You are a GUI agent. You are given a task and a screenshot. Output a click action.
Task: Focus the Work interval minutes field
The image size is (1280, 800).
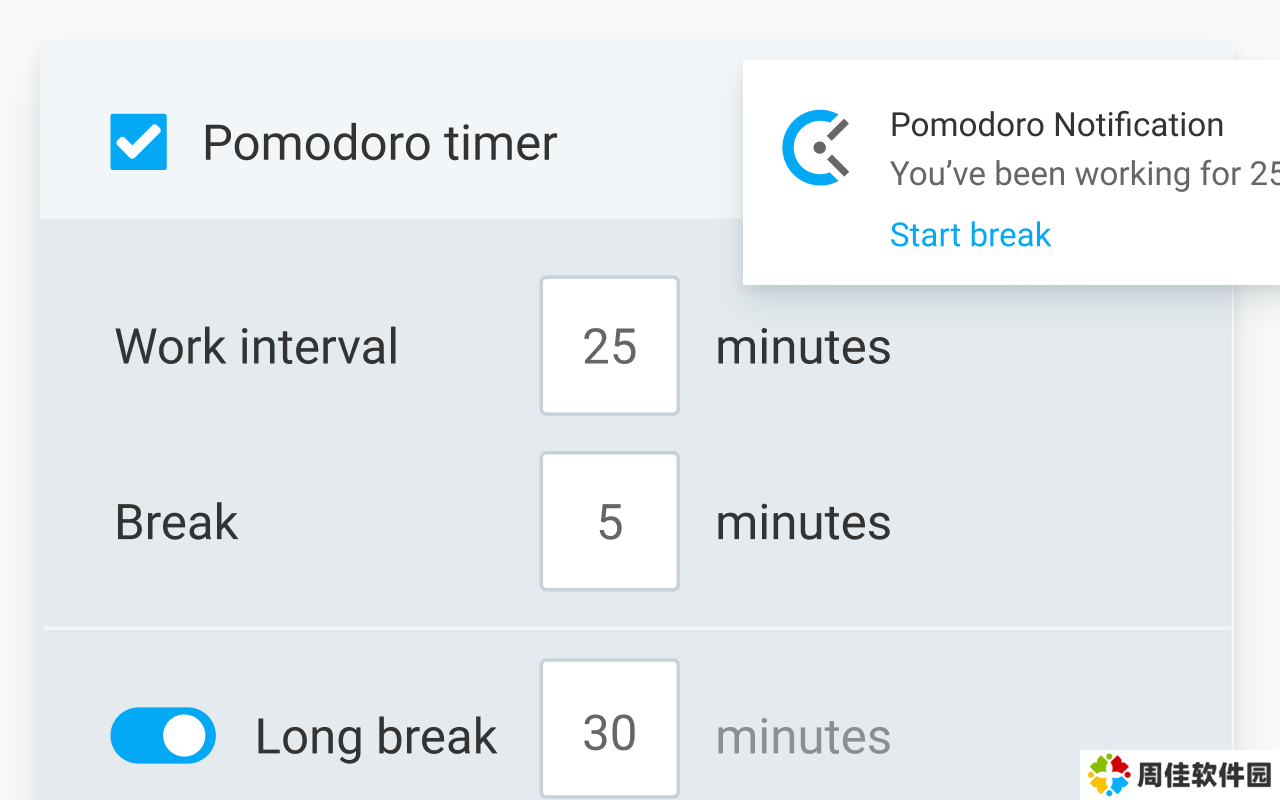click(x=610, y=346)
